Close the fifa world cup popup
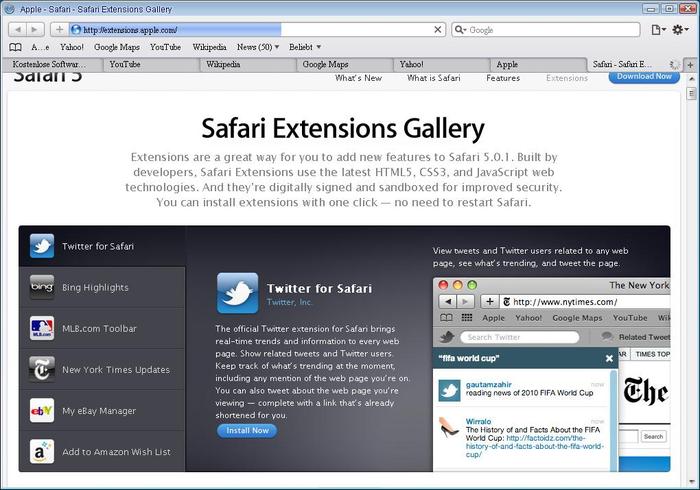The width and height of the screenshot is (700, 490). pos(609,358)
